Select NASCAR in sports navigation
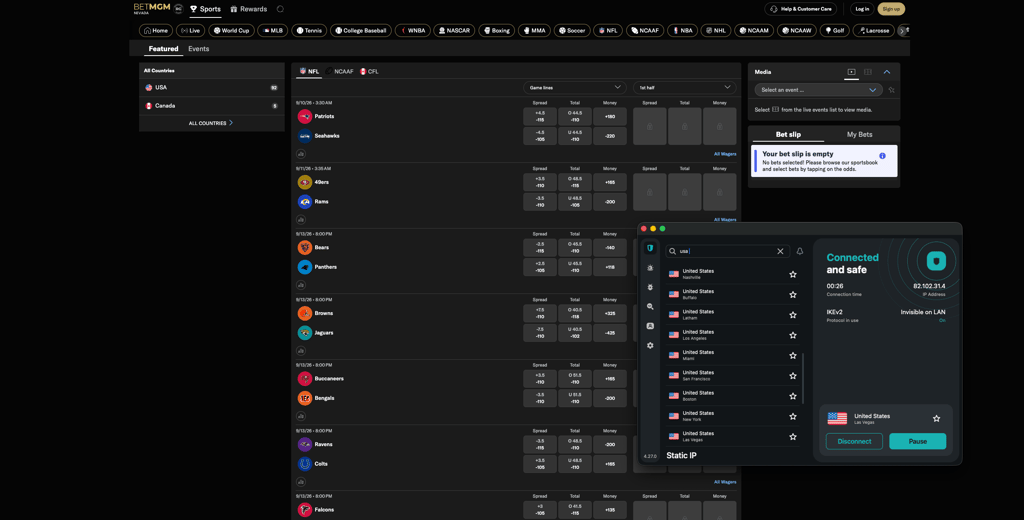This screenshot has width=1024, height=520. pyautogui.click(x=454, y=31)
